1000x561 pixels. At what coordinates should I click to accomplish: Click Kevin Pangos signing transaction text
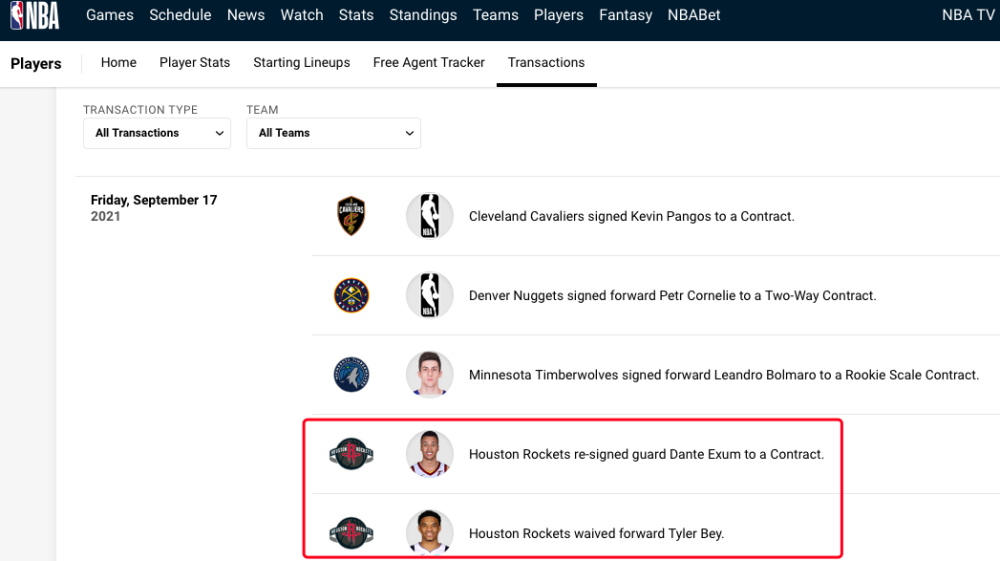pos(631,216)
